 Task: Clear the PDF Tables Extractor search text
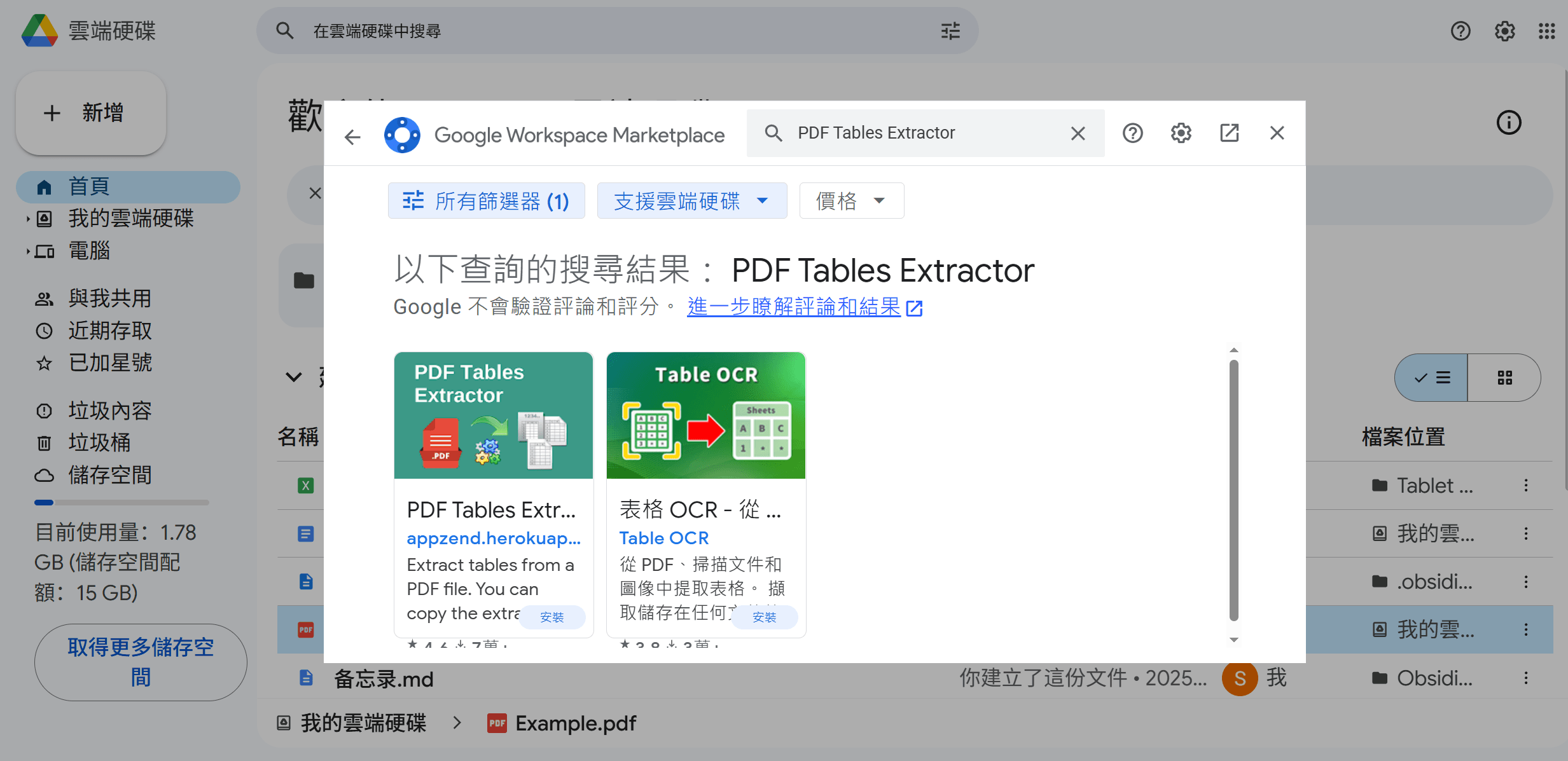(x=1078, y=134)
